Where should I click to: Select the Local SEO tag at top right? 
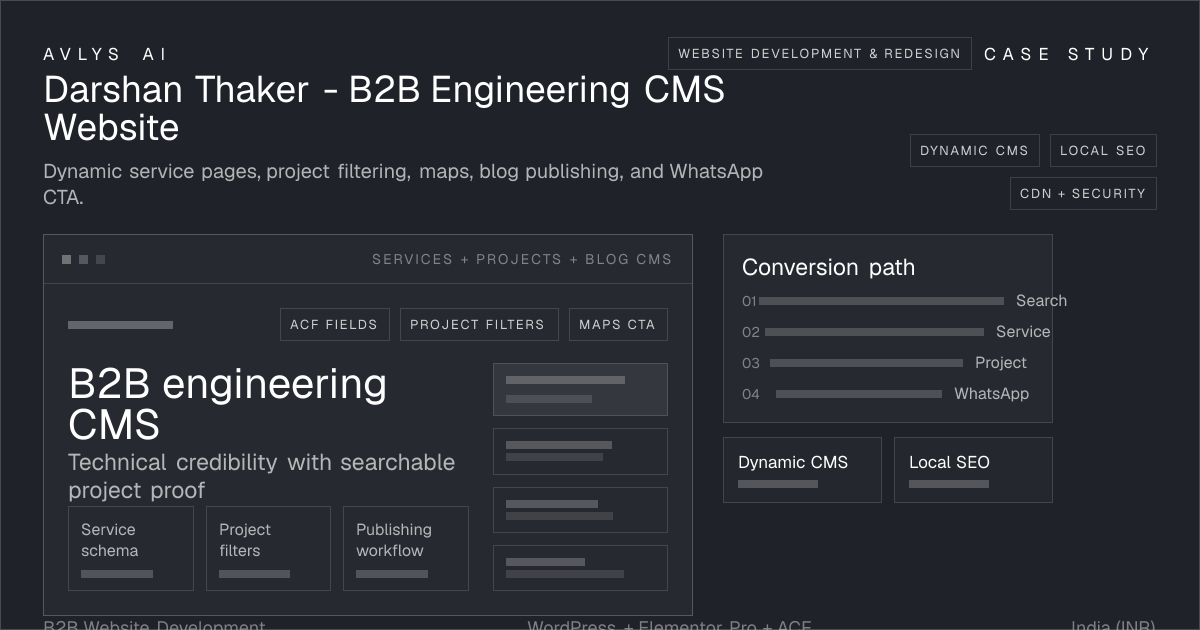coord(1103,151)
